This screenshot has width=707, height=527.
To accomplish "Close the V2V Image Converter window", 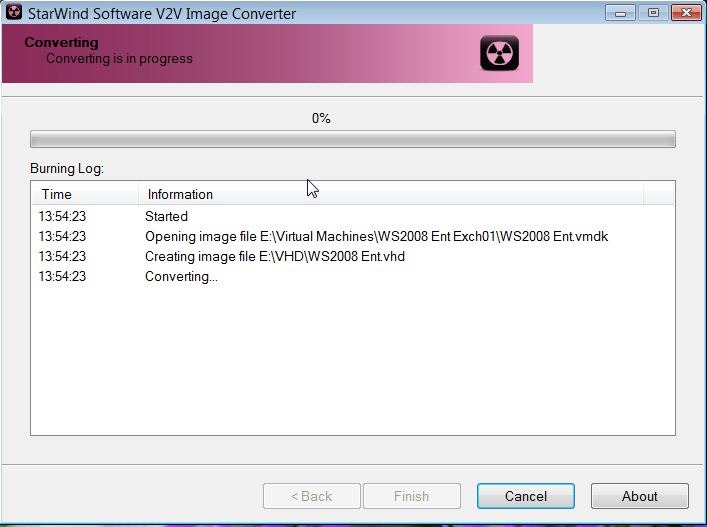I will coord(686,13).
